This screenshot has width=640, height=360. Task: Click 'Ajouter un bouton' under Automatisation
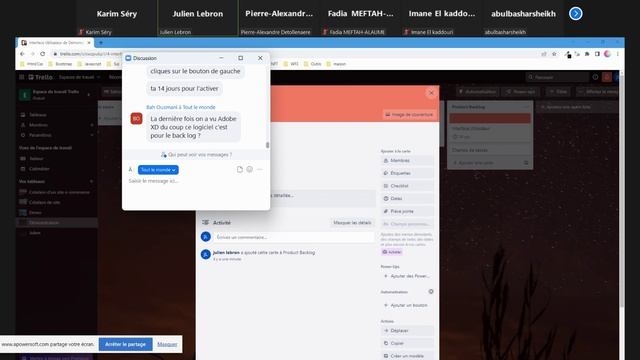(407, 305)
